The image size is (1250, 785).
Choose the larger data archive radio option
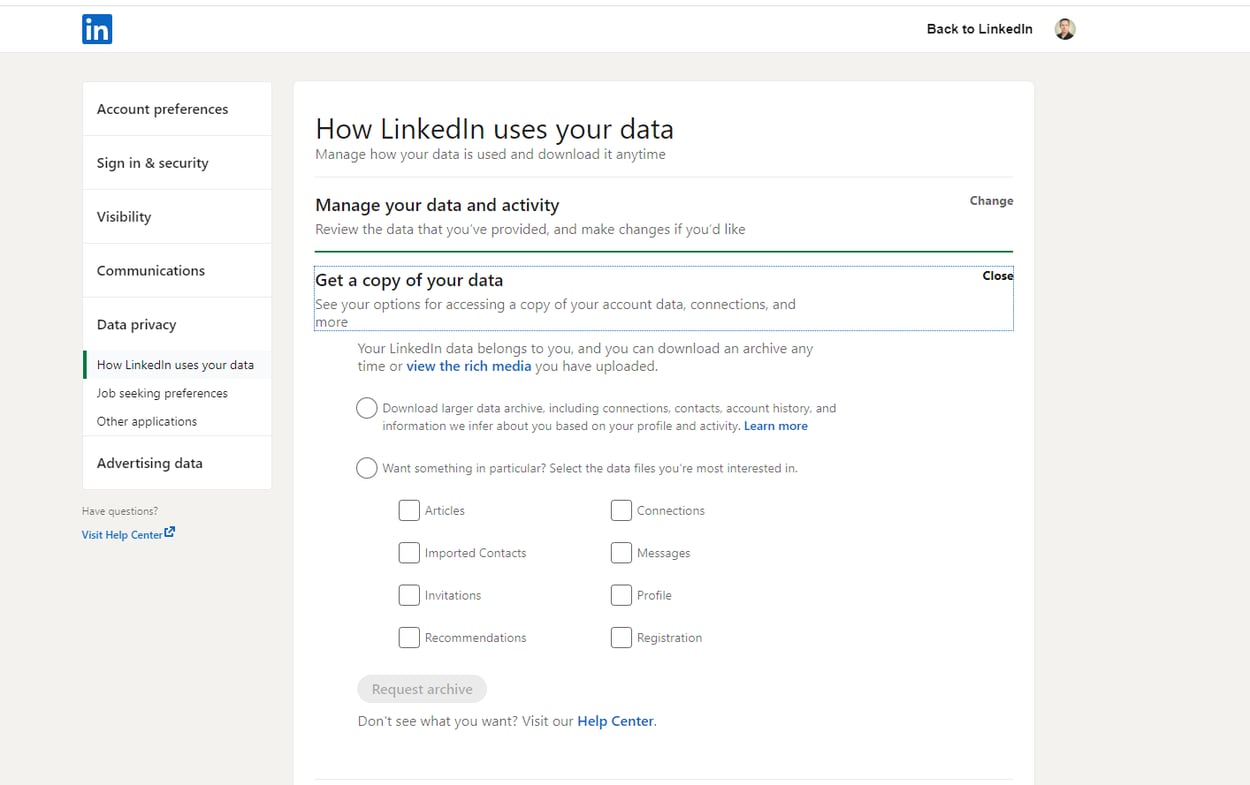click(366, 408)
